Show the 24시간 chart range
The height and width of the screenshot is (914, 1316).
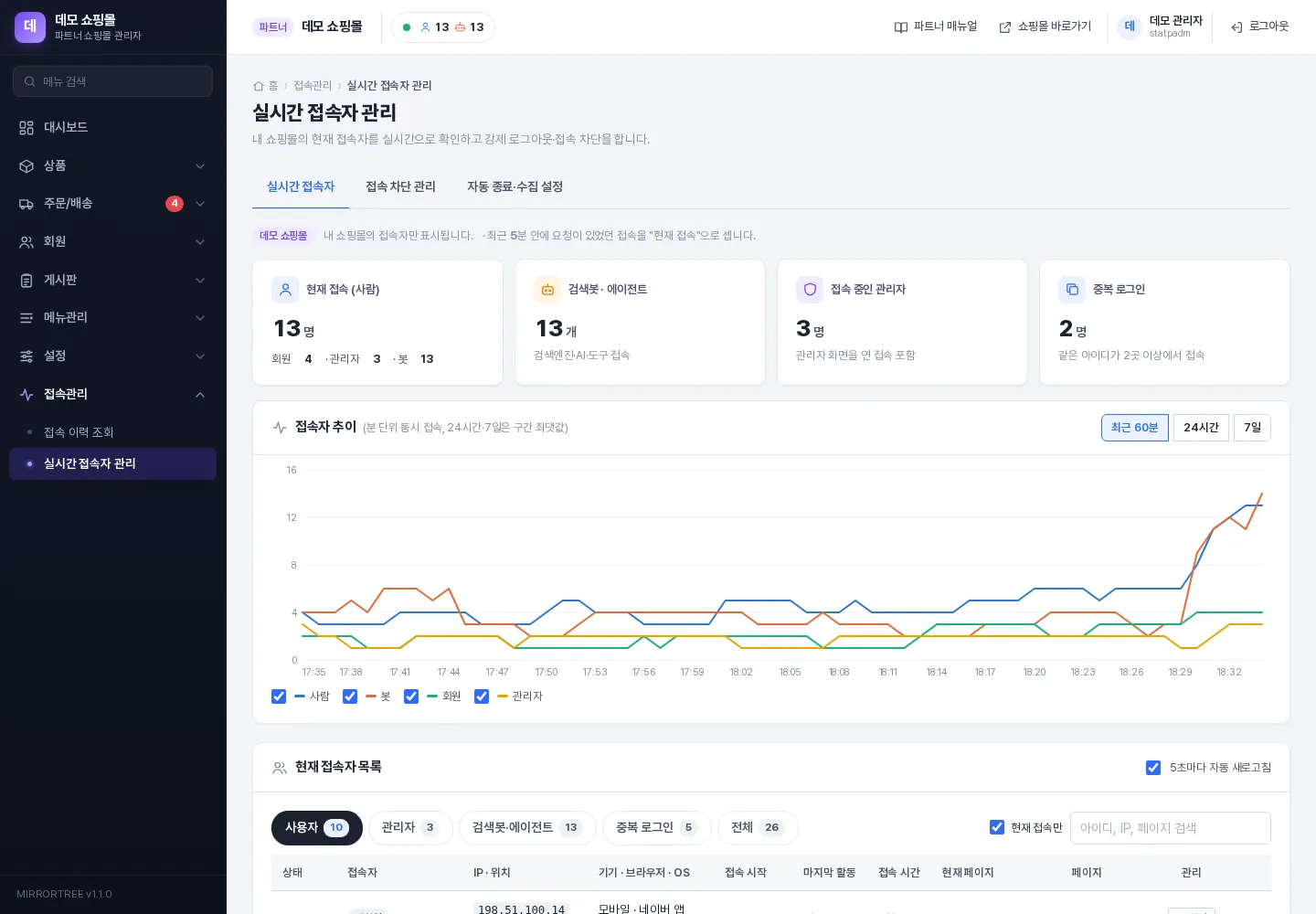(x=1201, y=428)
